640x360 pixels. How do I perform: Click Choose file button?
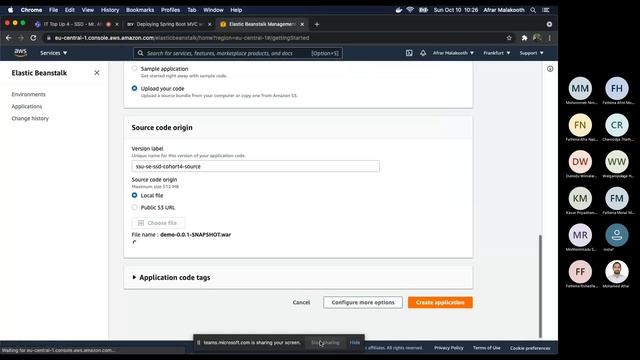(158, 223)
